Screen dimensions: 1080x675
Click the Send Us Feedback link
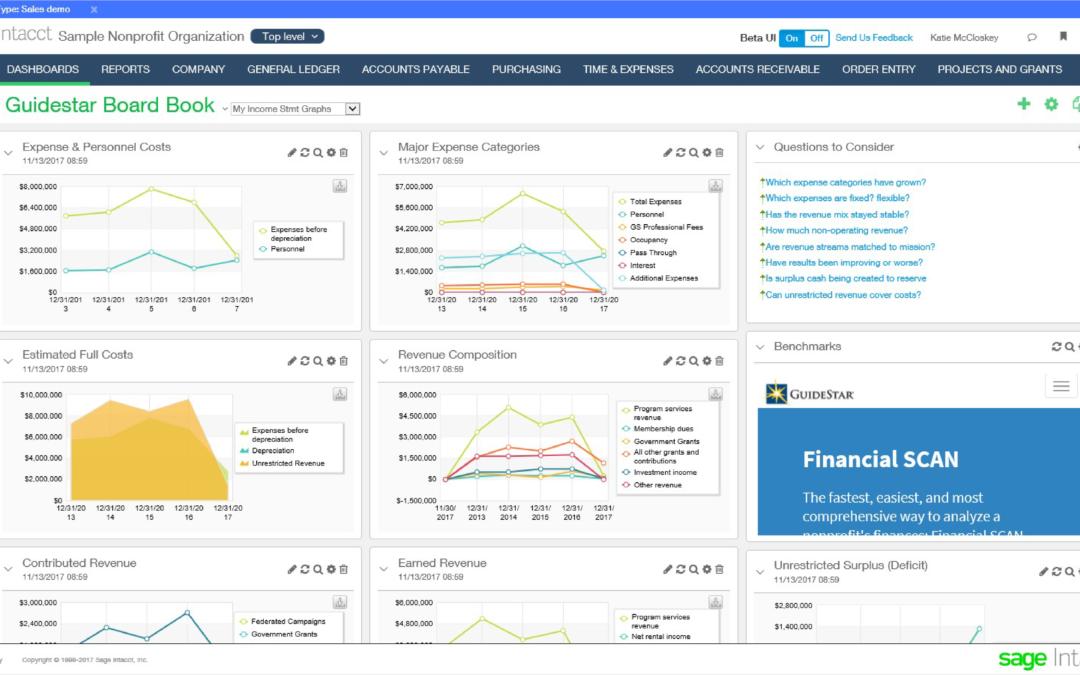(x=874, y=37)
